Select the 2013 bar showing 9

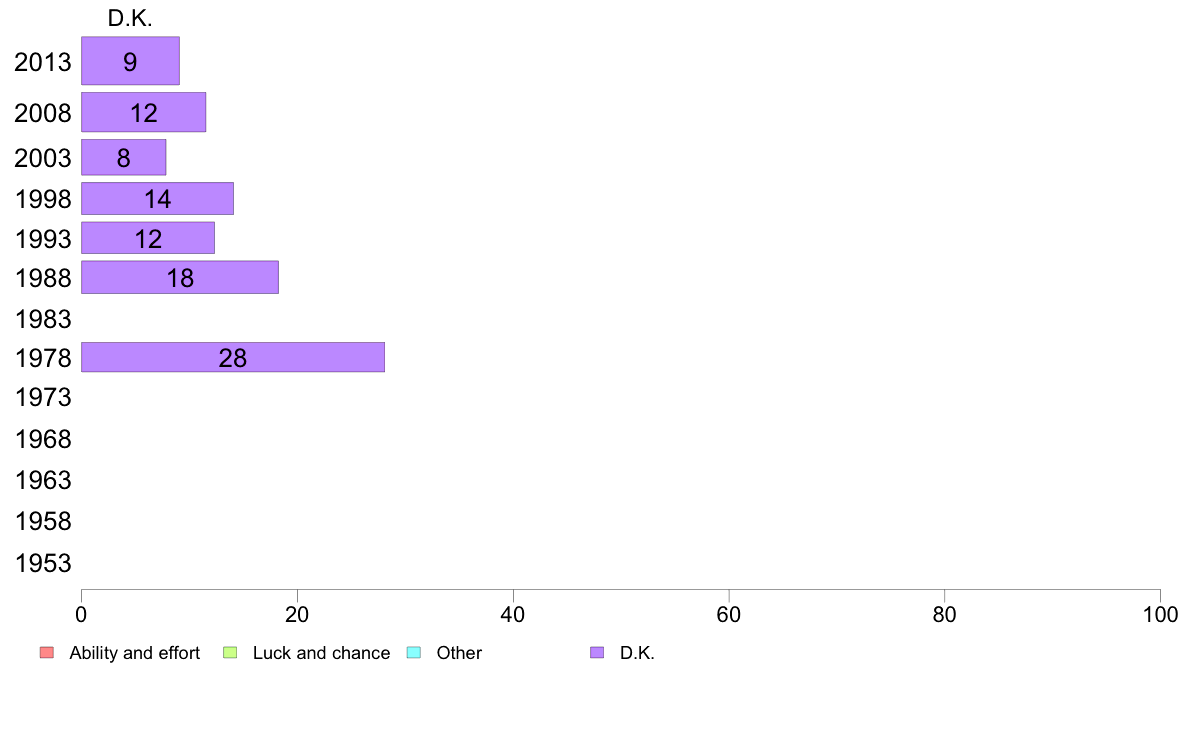(x=130, y=61)
